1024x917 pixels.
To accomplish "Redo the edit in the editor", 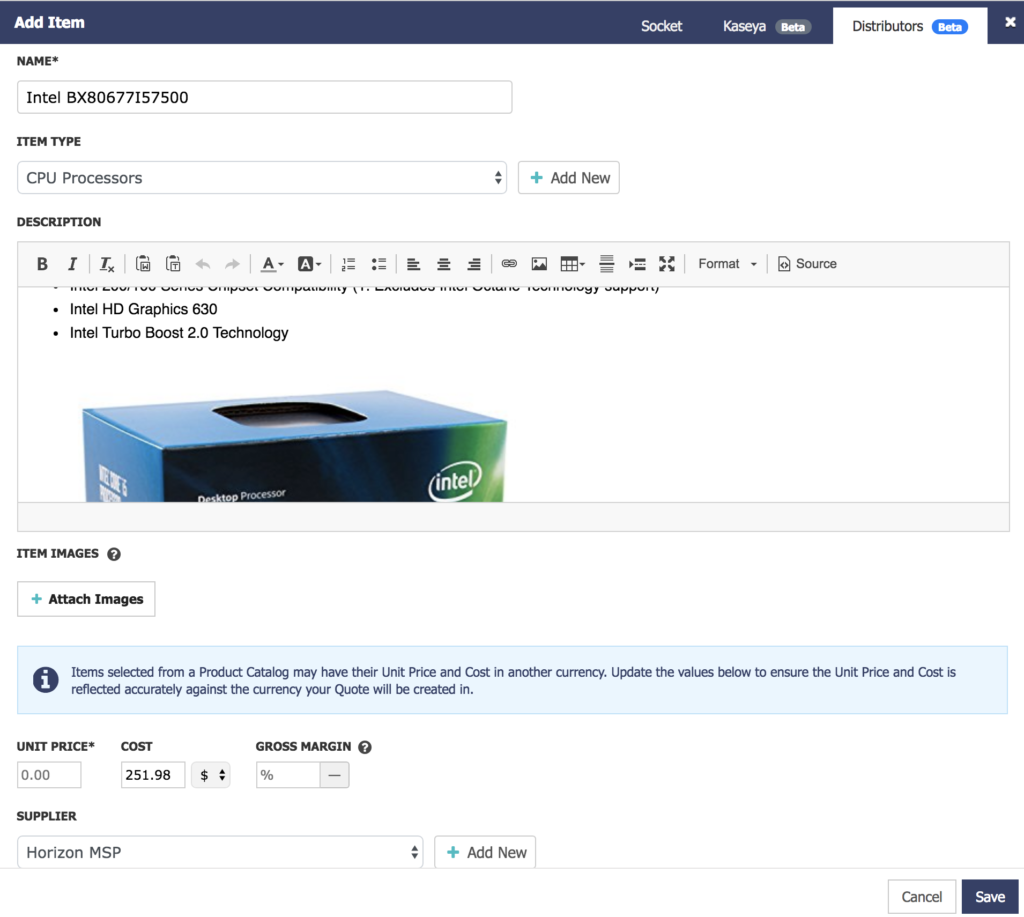I will (232, 264).
